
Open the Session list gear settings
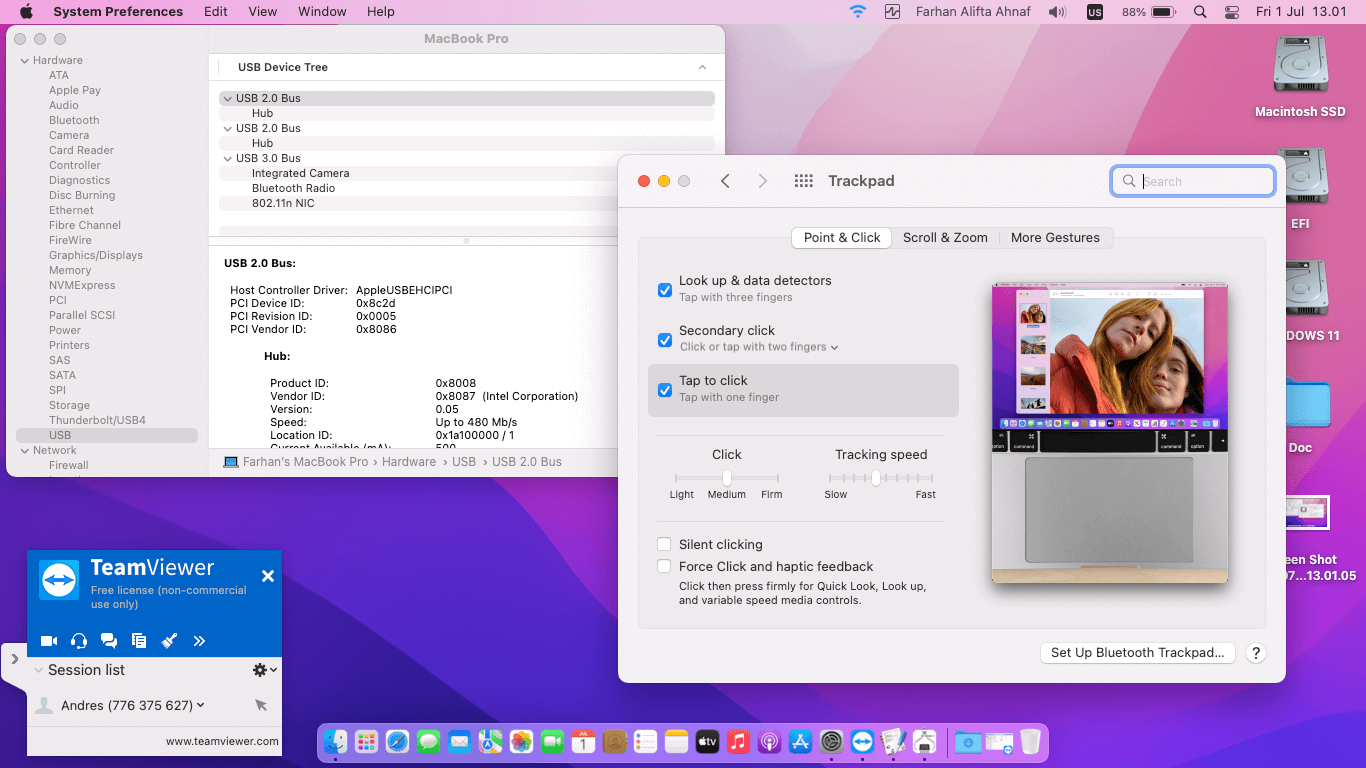261,670
